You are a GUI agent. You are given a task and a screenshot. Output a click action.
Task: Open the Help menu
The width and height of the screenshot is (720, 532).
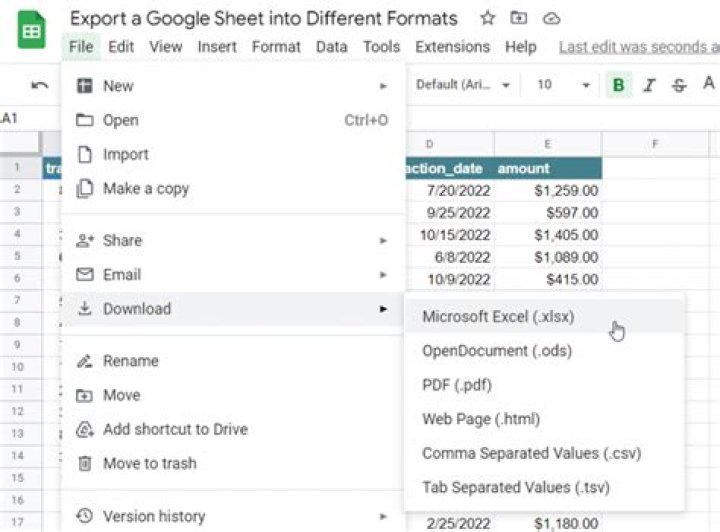coord(521,47)
